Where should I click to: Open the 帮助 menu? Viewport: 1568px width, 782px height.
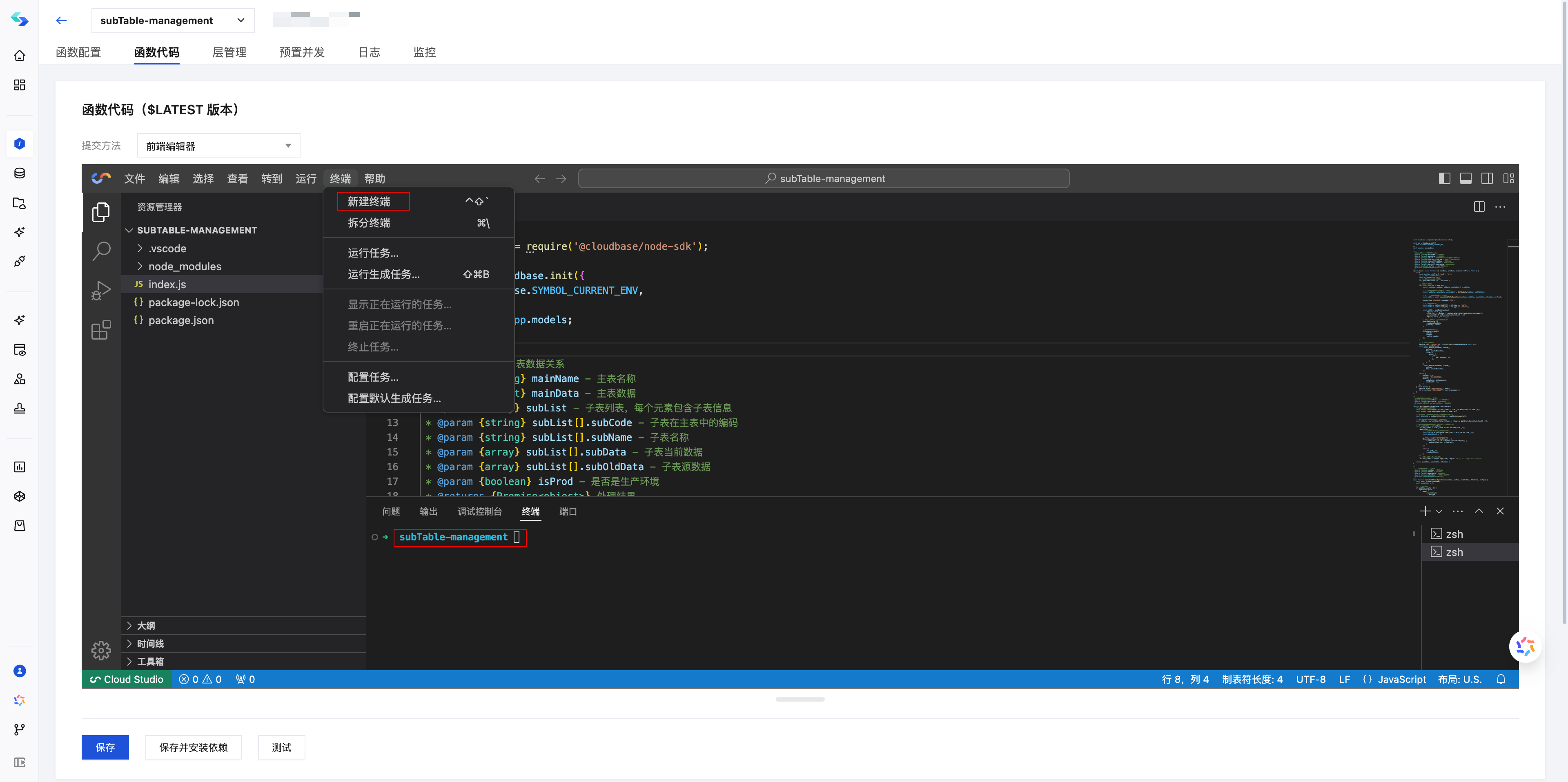click(374, 178)
